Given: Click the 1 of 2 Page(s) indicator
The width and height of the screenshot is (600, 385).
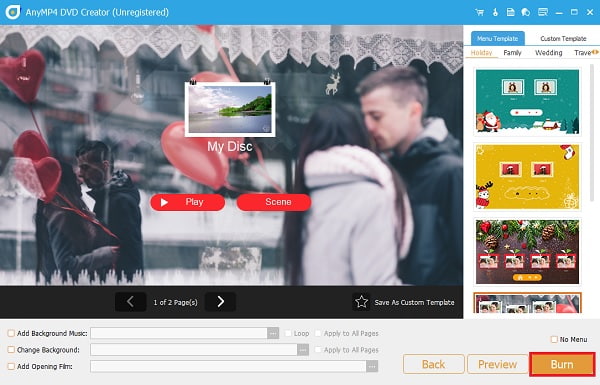Looking at the screenshot, I should click(176, 302).
